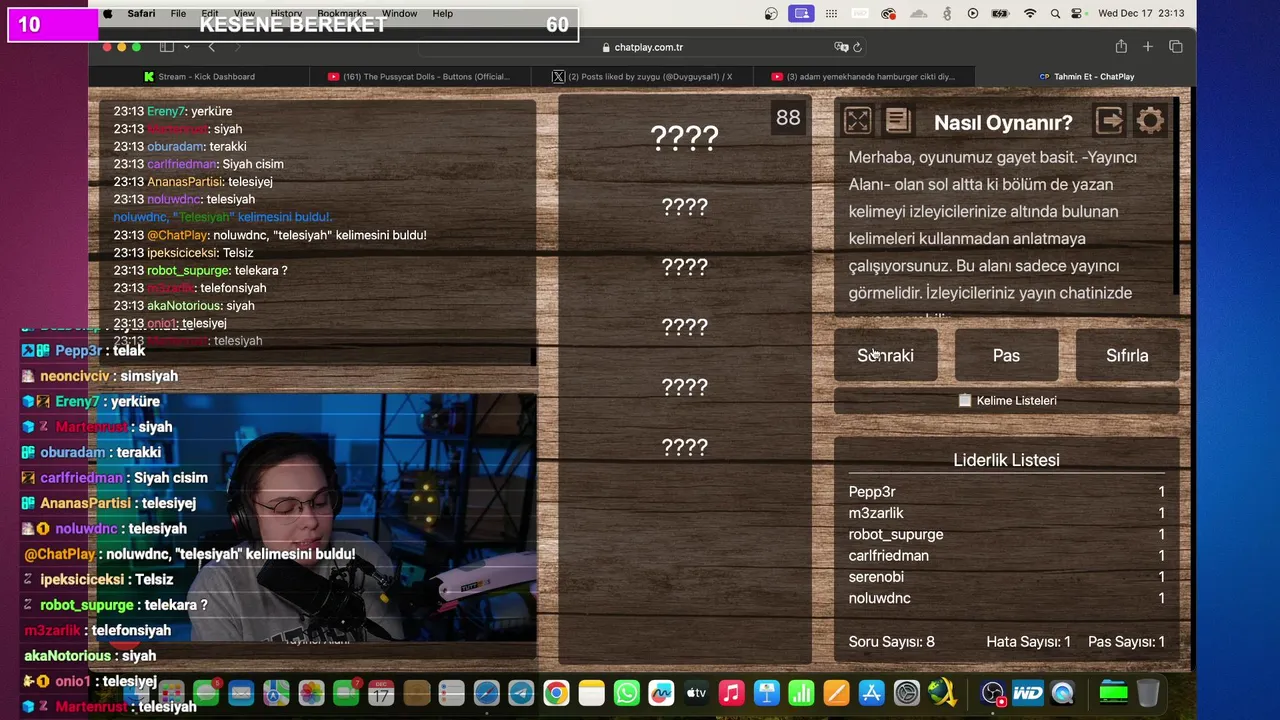The image size is (1280, 720).
Task: Reload the chatplay.com.tr page
Action: pyautogui.click(x=857, y=47)
